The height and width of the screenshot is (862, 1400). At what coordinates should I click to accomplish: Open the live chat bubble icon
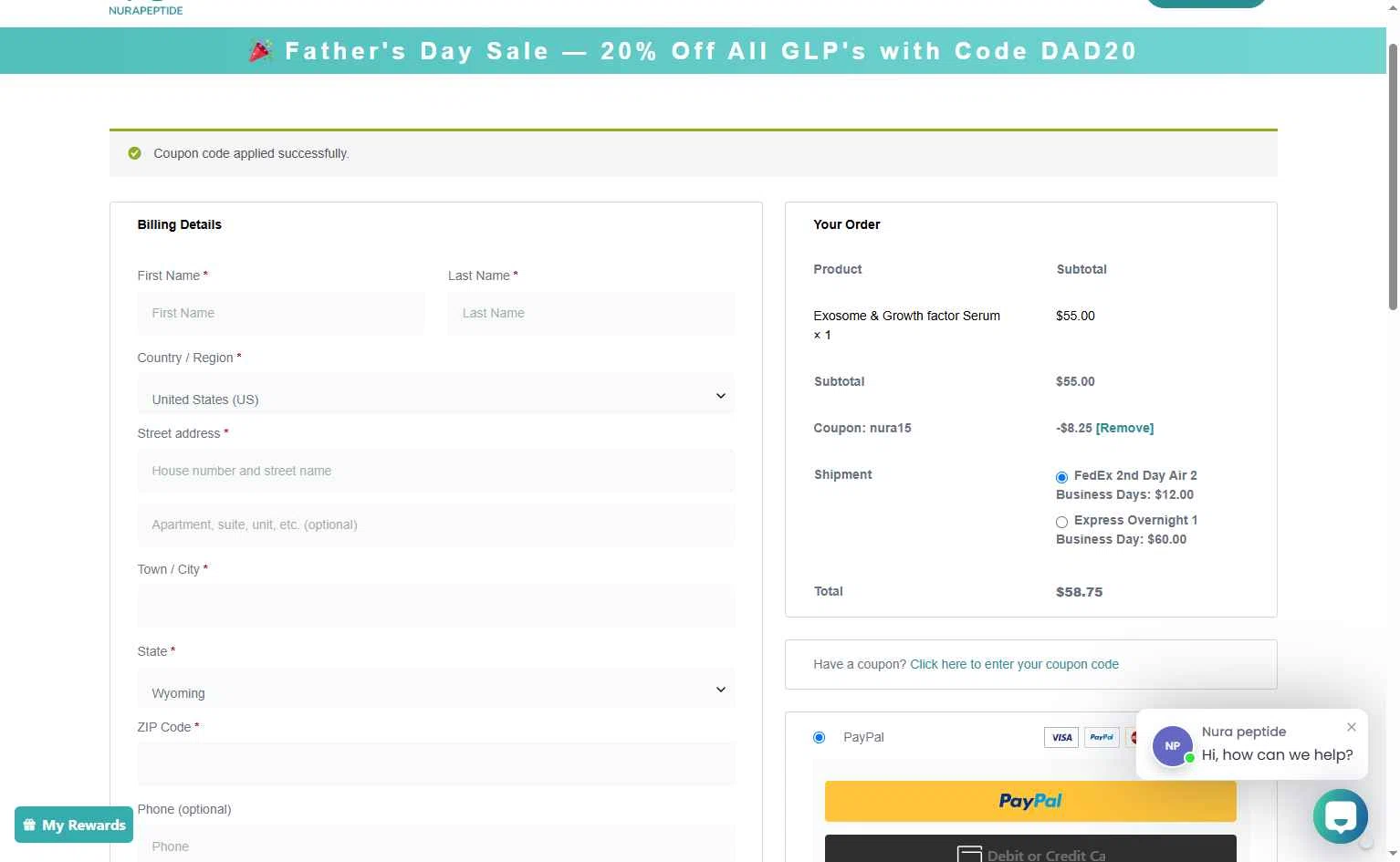click(1340, 816)
